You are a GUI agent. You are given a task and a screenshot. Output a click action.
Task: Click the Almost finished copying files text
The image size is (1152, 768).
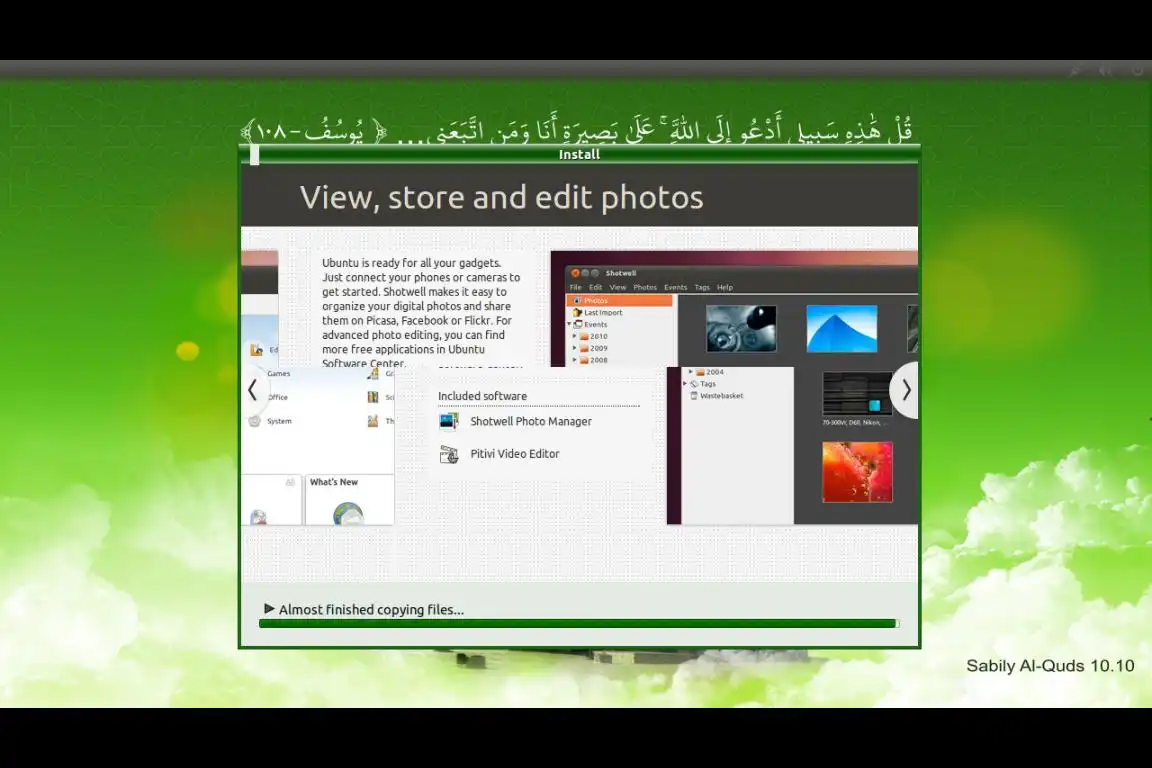point(371,609)
